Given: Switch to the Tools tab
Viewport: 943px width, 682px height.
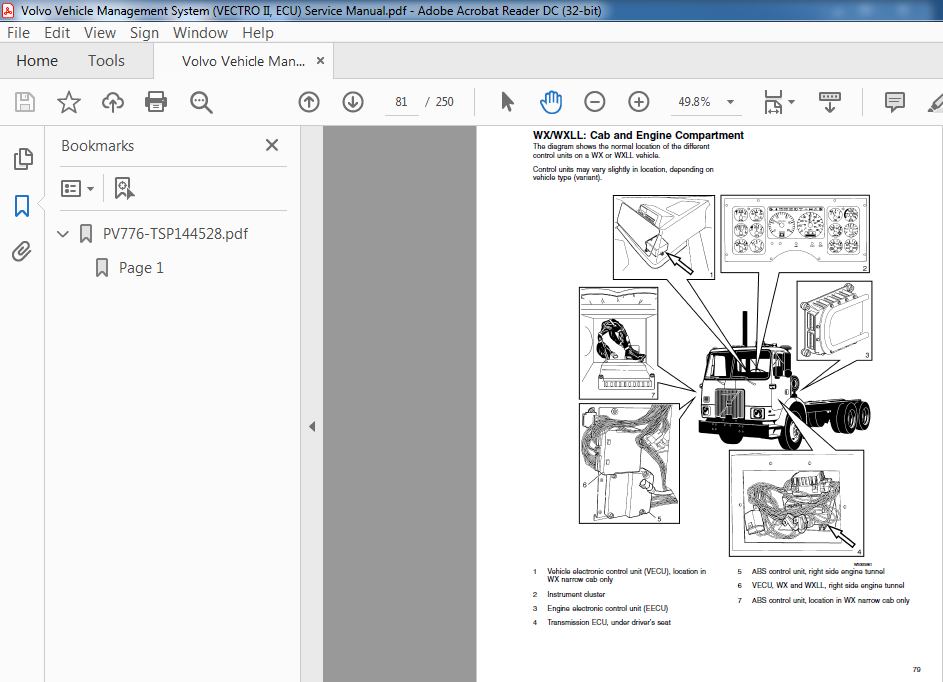Looking at the screenshot, I should pyautogui.click(x=106, y=61).
